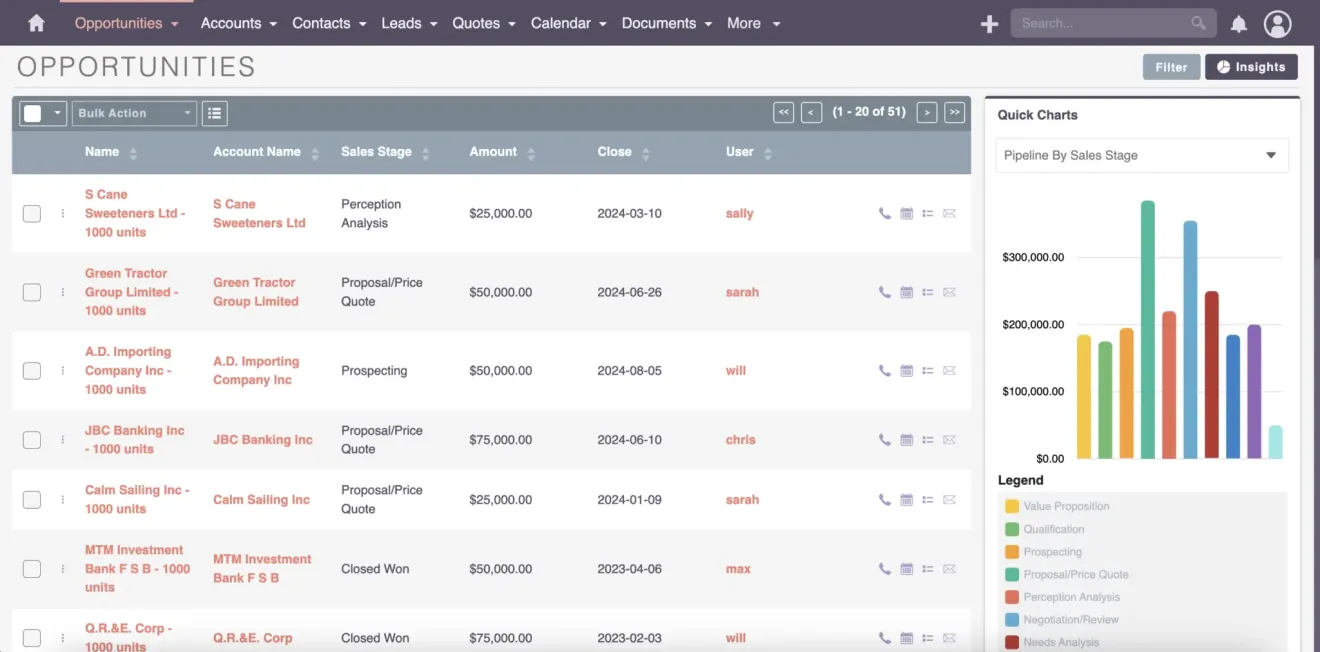Click the Filter button
The height and width of the screenshot is (652, 1320).
tap(1171, 66)
